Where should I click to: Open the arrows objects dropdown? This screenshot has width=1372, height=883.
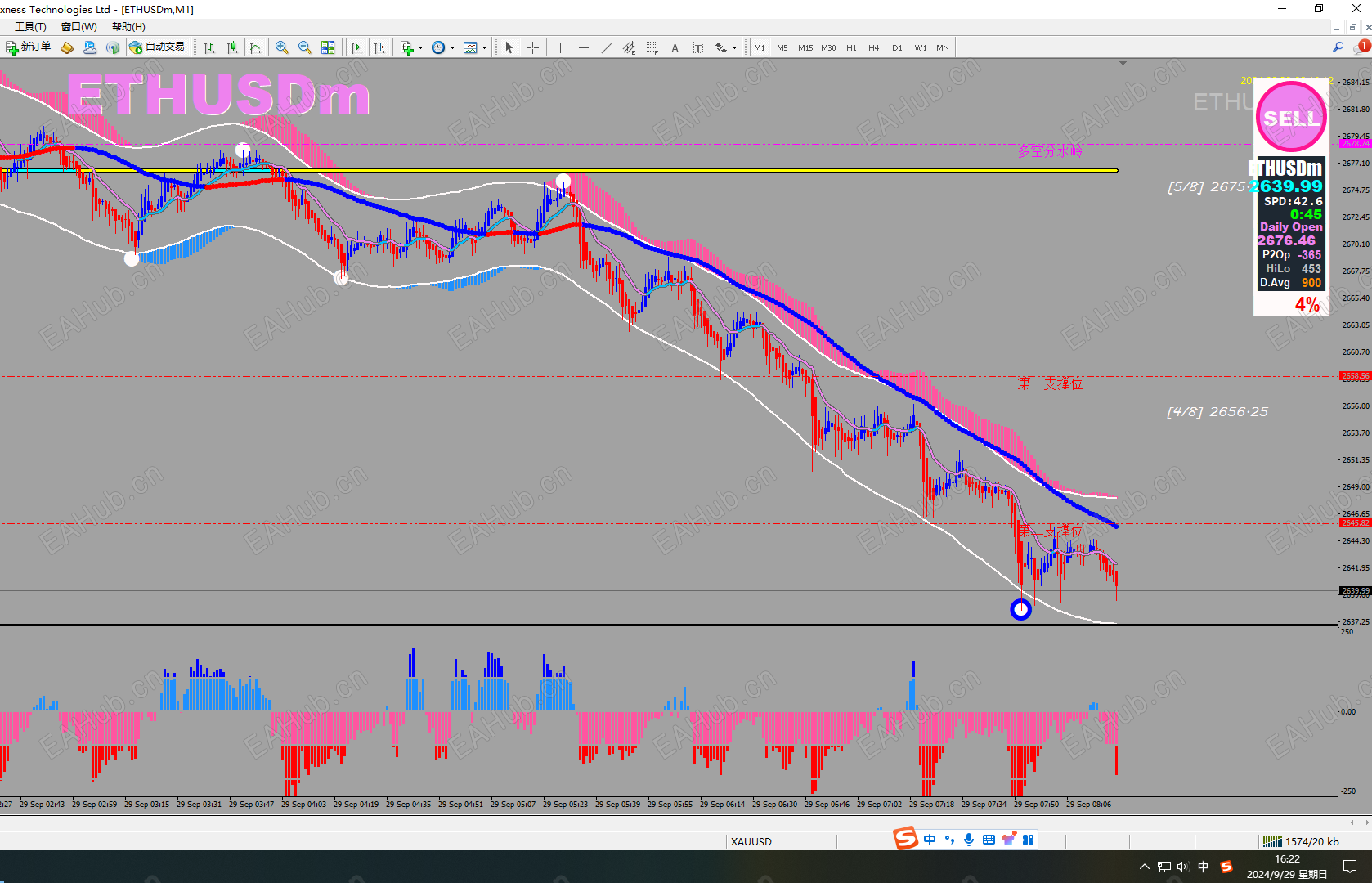[725, 47]
